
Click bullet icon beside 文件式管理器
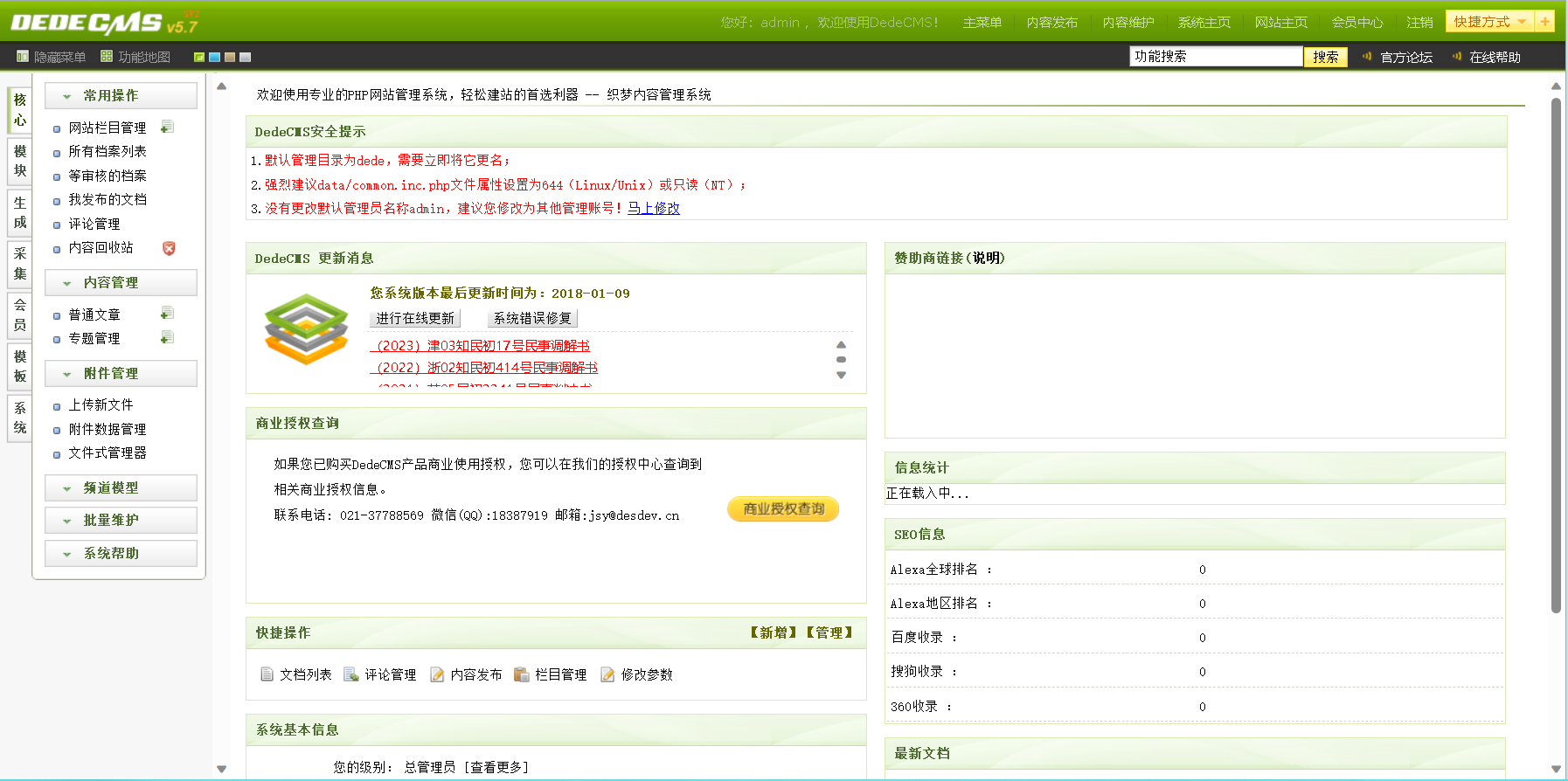pyautogui.click(x=57, y=454)
